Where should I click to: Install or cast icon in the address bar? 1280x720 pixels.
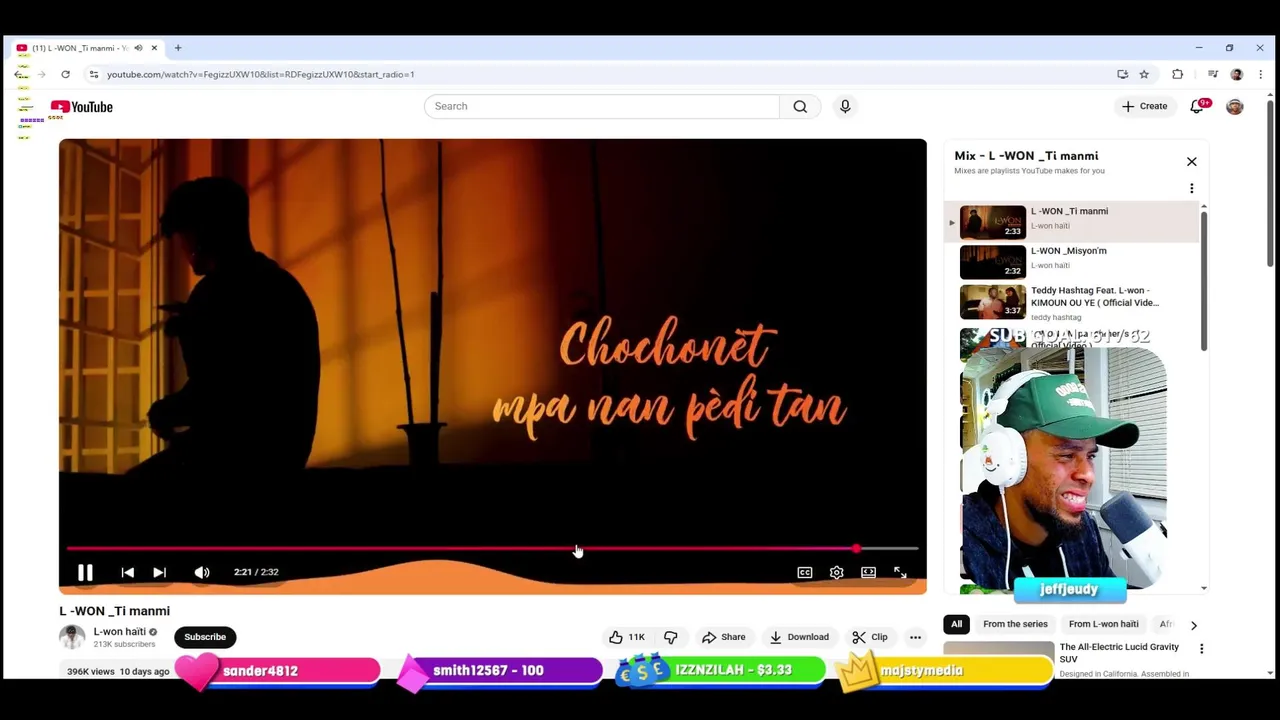pos(1122,74)
